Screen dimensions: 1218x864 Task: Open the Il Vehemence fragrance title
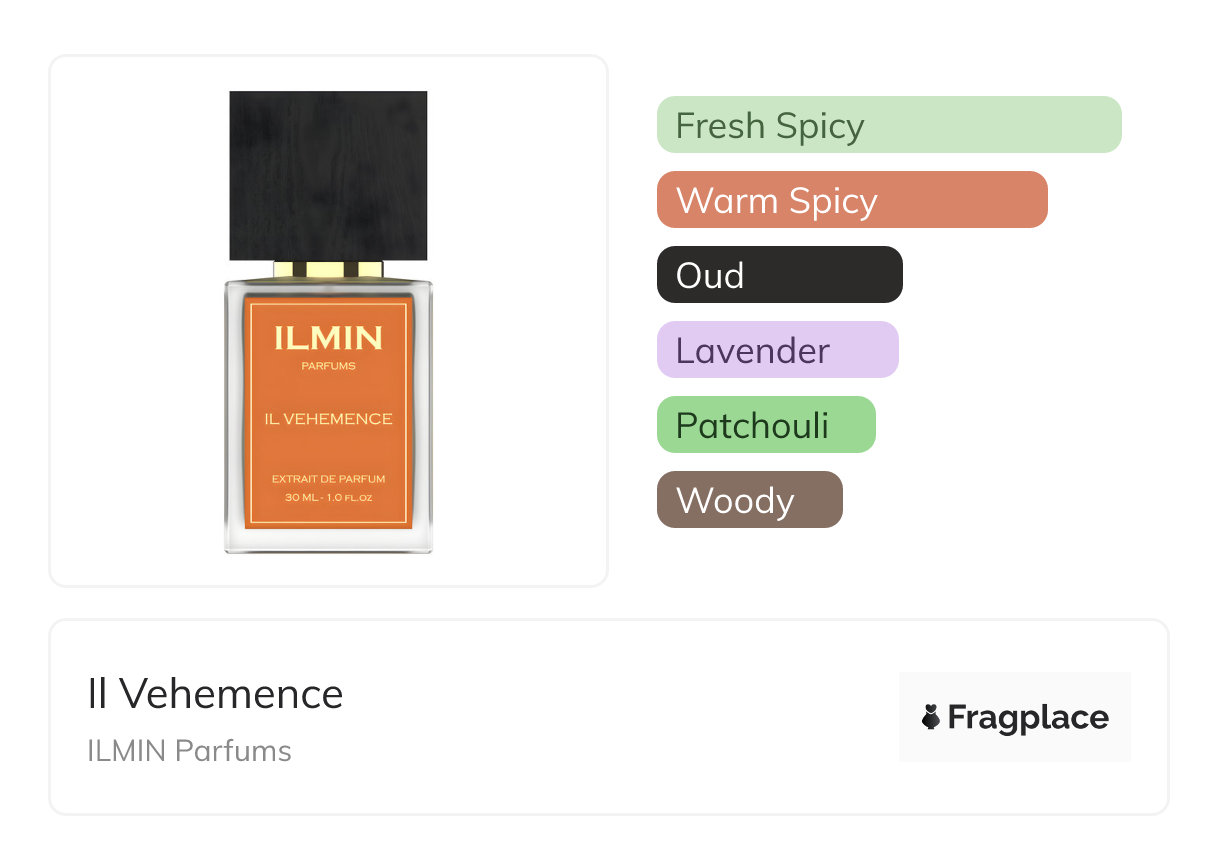[x=215, y=693]
